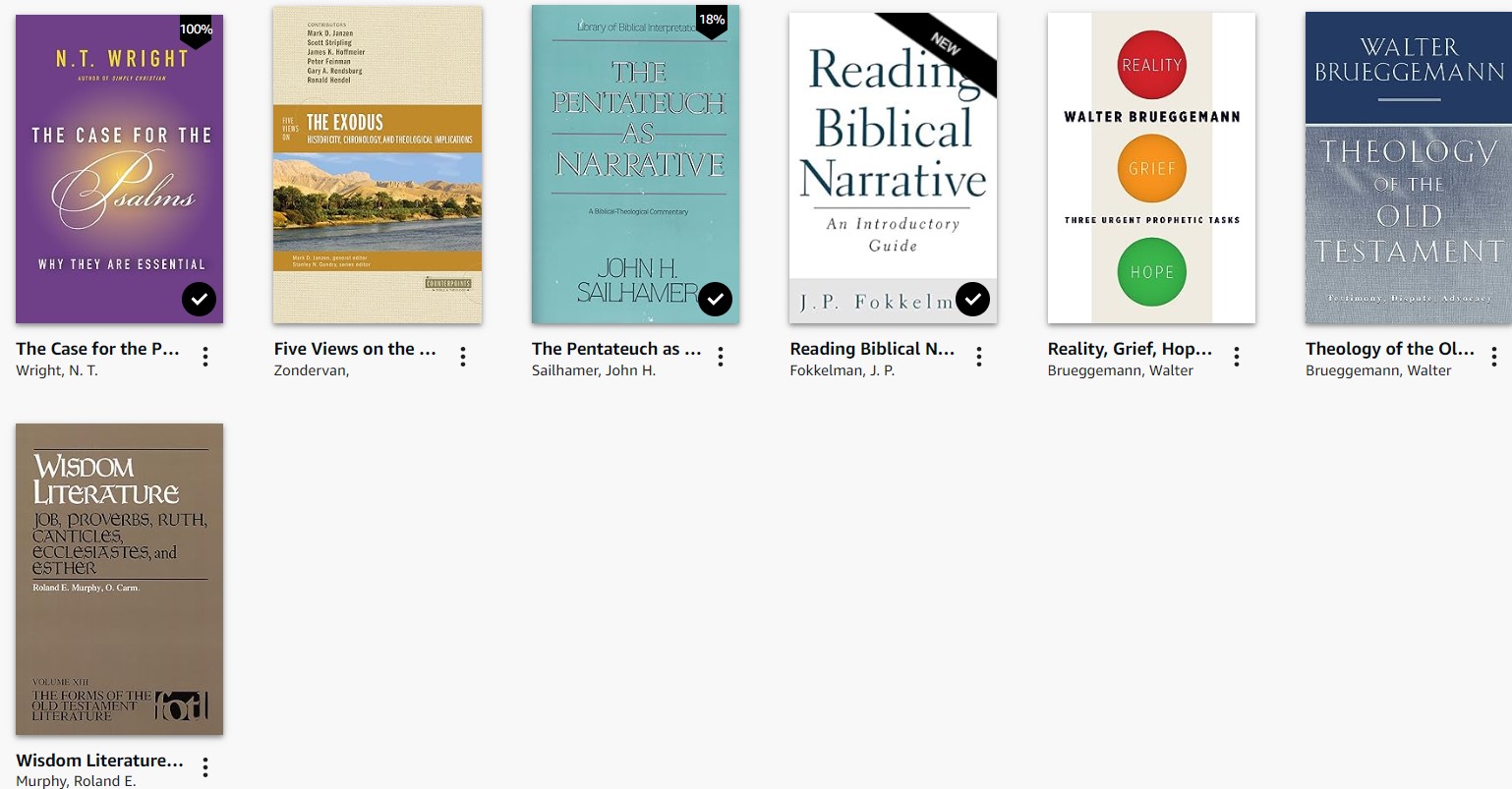
Task: Click the 18% progress badge on Pentateuch book
Action: (712, 21)
